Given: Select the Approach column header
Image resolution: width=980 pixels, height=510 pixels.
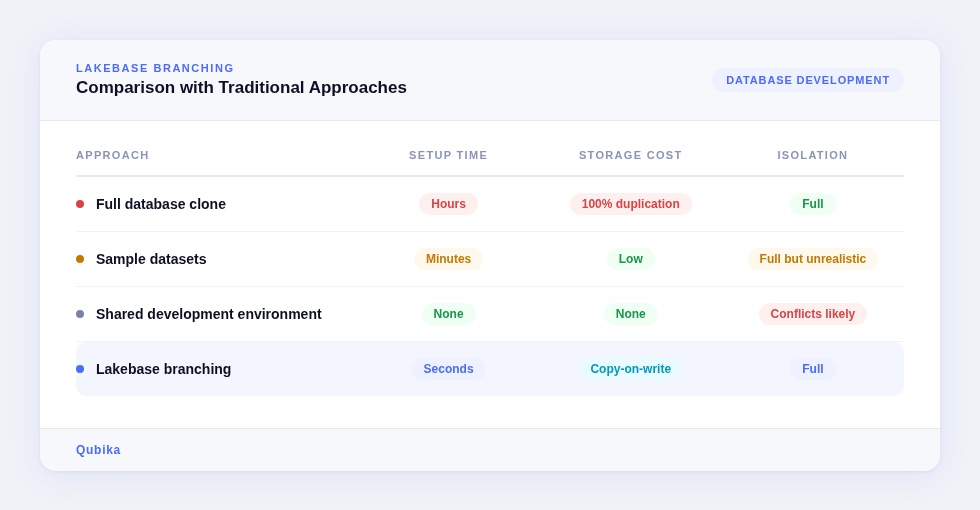Looking at the screenshot, I should (112, 155).
